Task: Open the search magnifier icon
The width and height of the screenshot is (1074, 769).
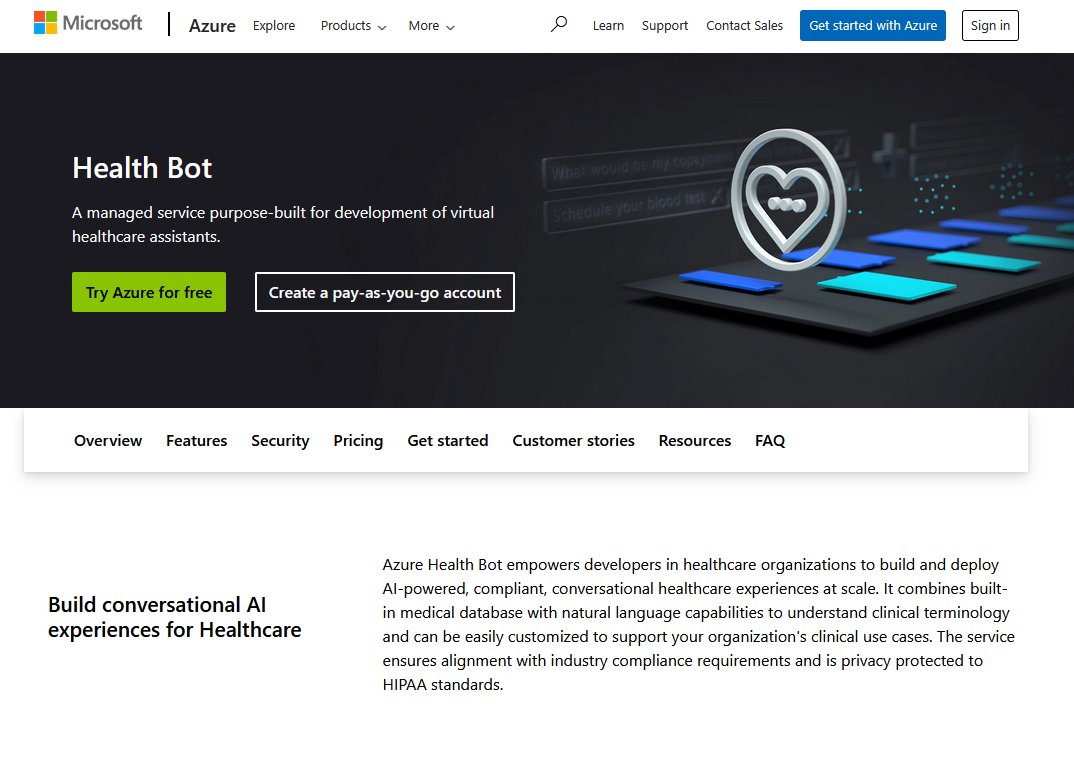Action: coord(559,25)
